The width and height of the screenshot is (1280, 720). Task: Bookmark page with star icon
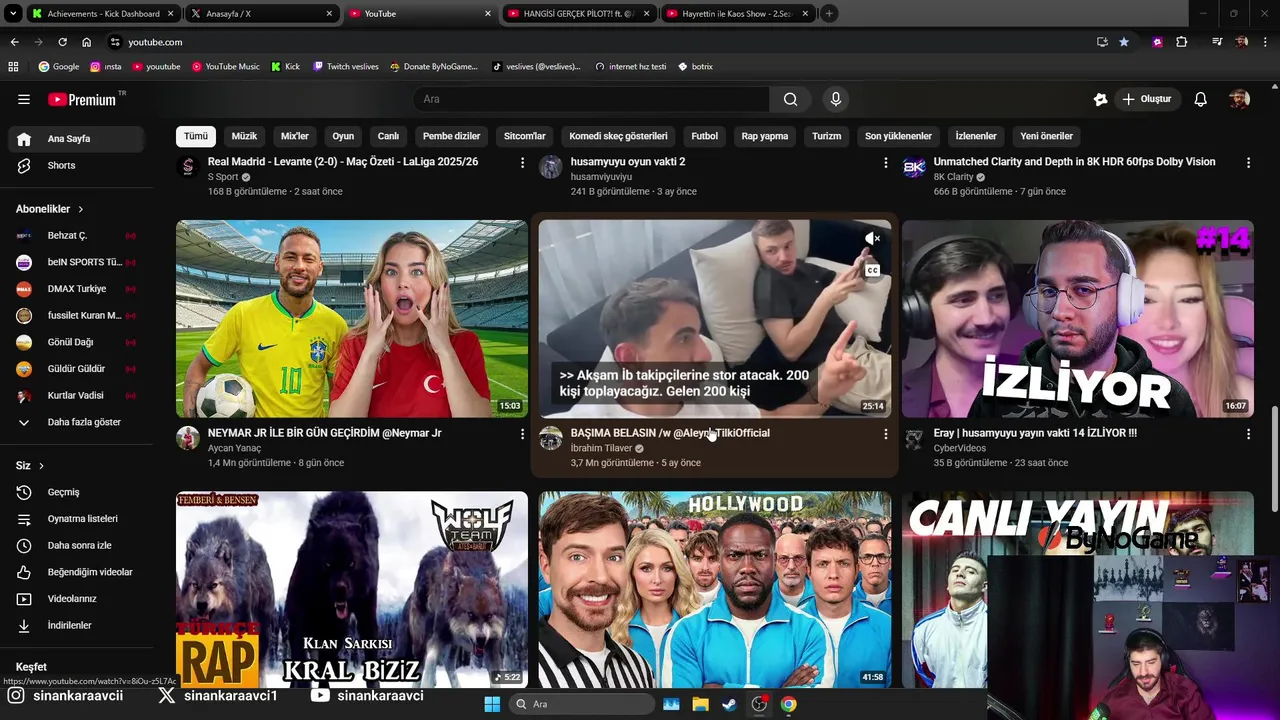[1124, 42]
